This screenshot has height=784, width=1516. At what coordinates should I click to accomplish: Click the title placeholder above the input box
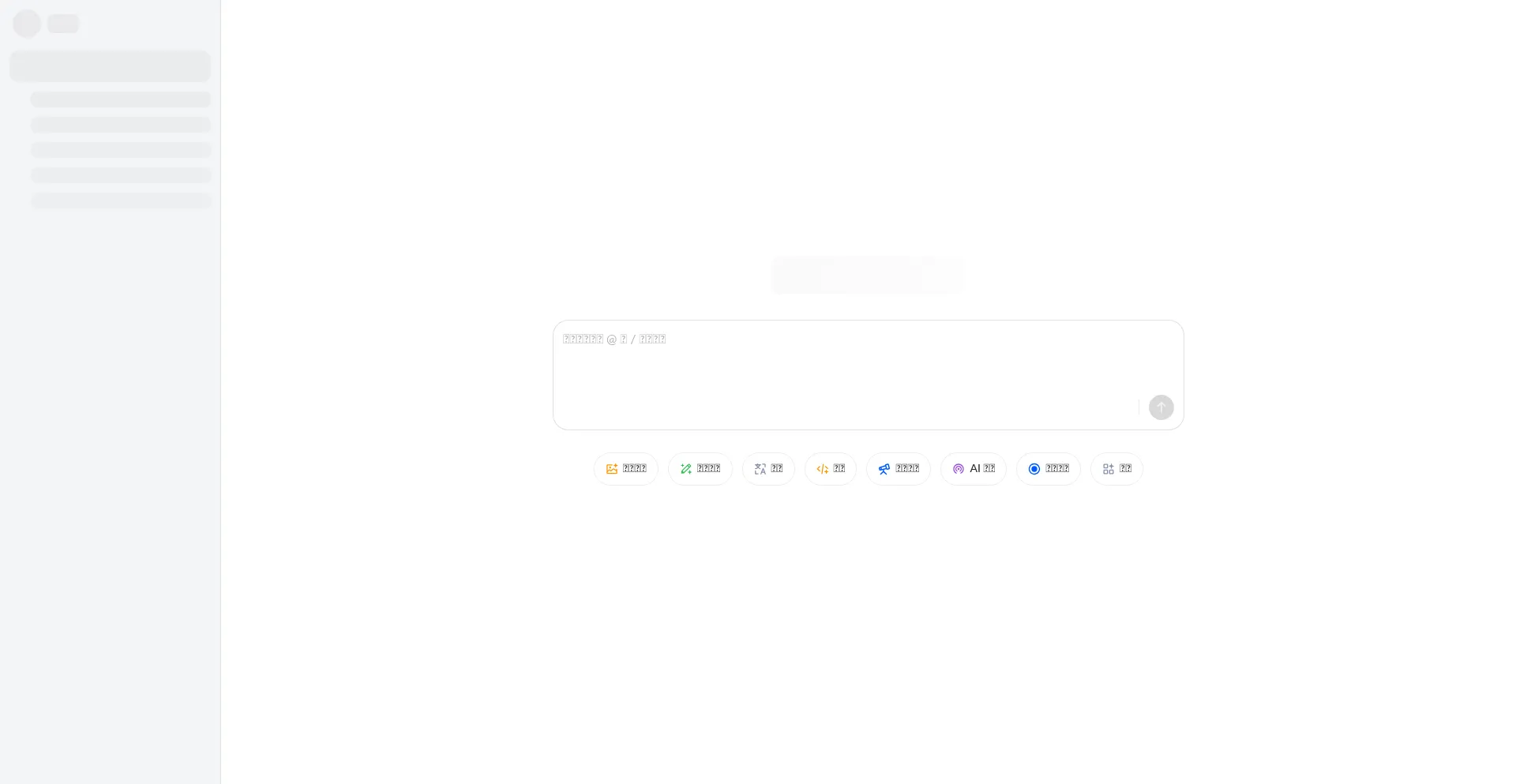coord(867,275)
